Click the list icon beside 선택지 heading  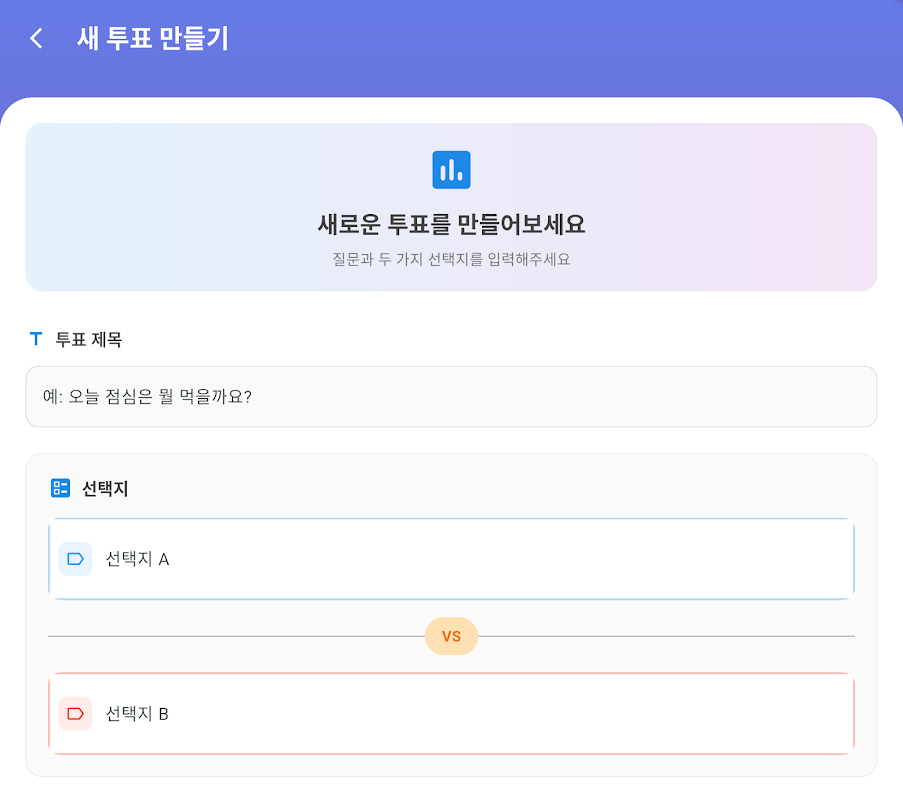(x=61, y=489)
